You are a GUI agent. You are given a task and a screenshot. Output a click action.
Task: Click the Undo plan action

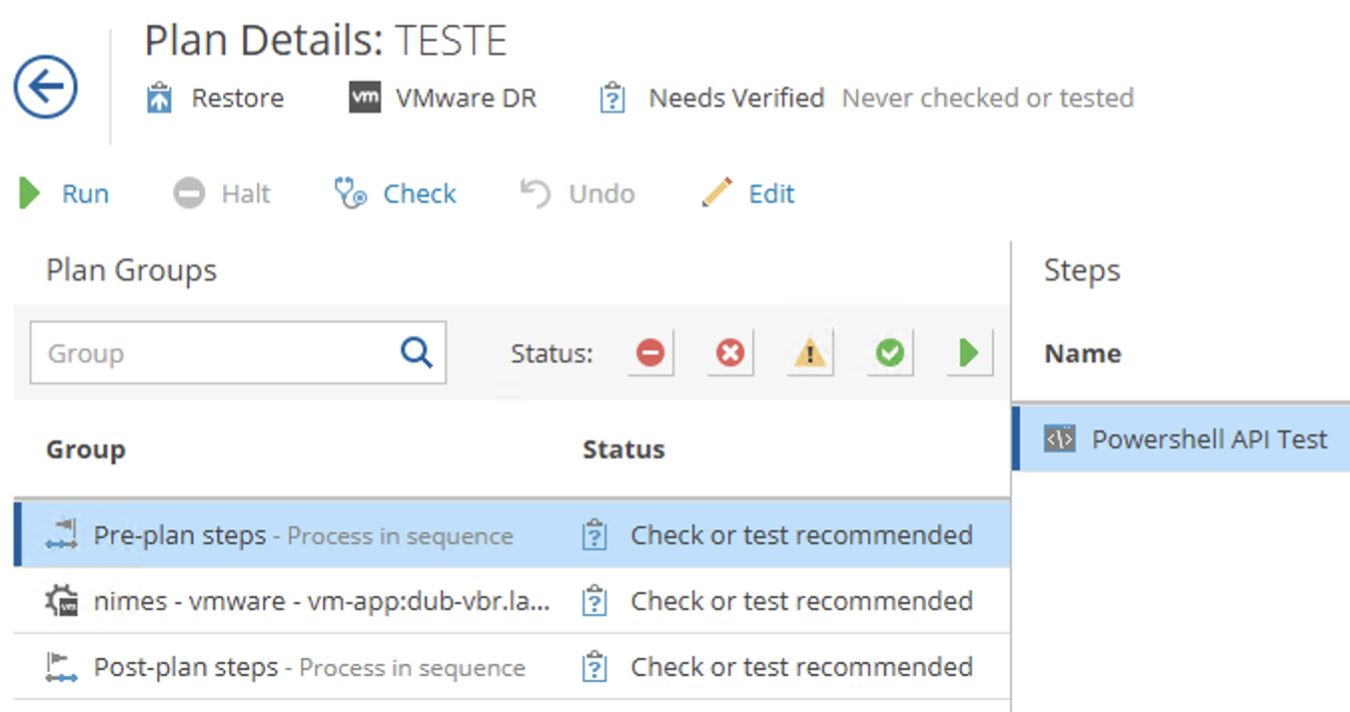[x=578, y=193]
